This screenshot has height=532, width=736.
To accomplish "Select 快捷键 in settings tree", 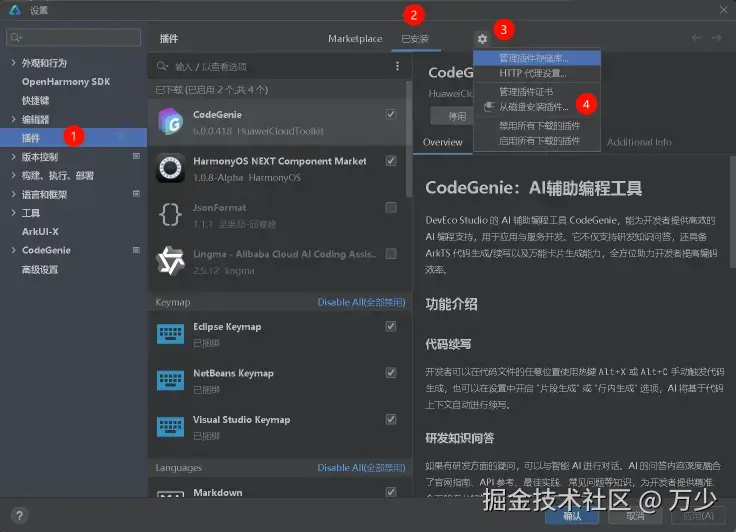I will click(x=35, y=100).
